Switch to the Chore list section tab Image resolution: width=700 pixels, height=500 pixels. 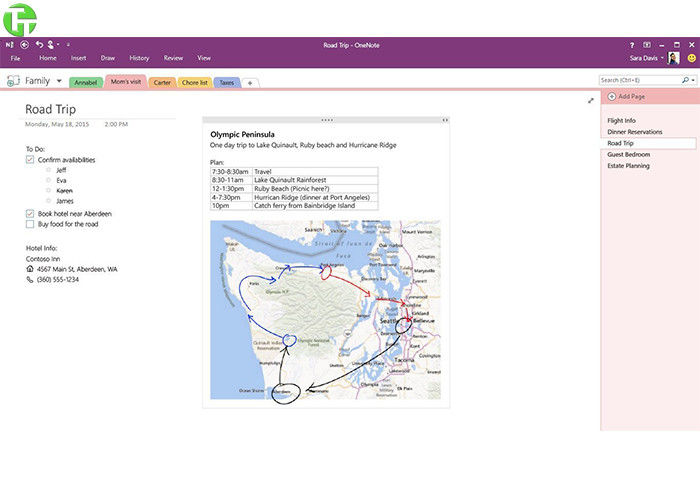point(194,82)
